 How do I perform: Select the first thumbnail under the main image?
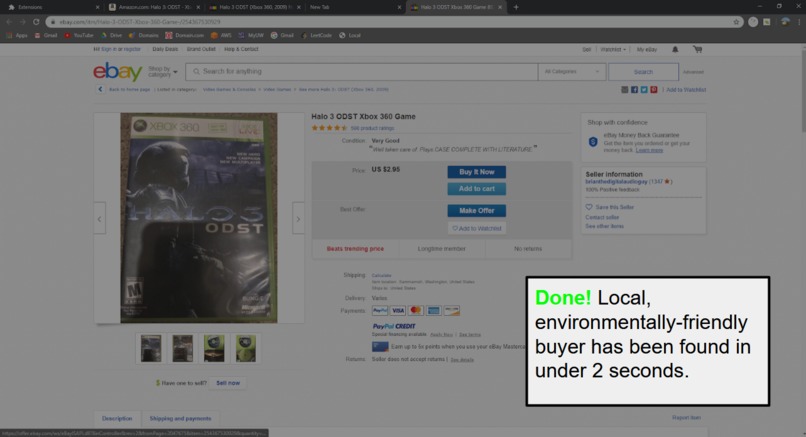pyautogui.click(x=151, y=348)
